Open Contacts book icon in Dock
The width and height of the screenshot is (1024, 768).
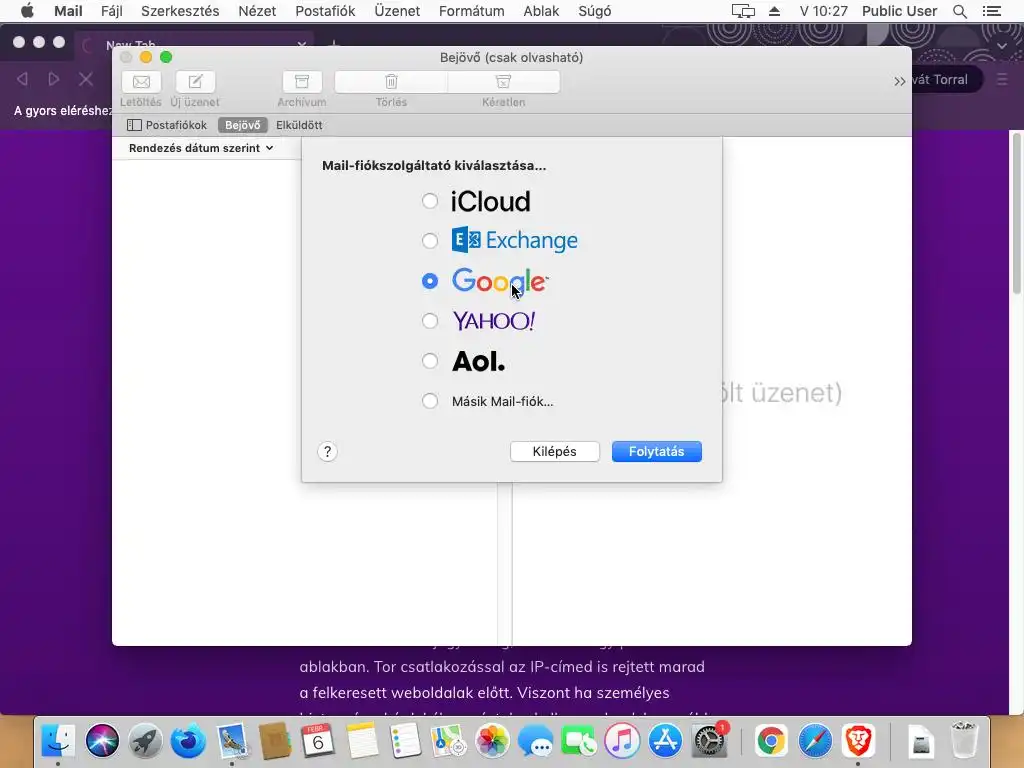275,741
